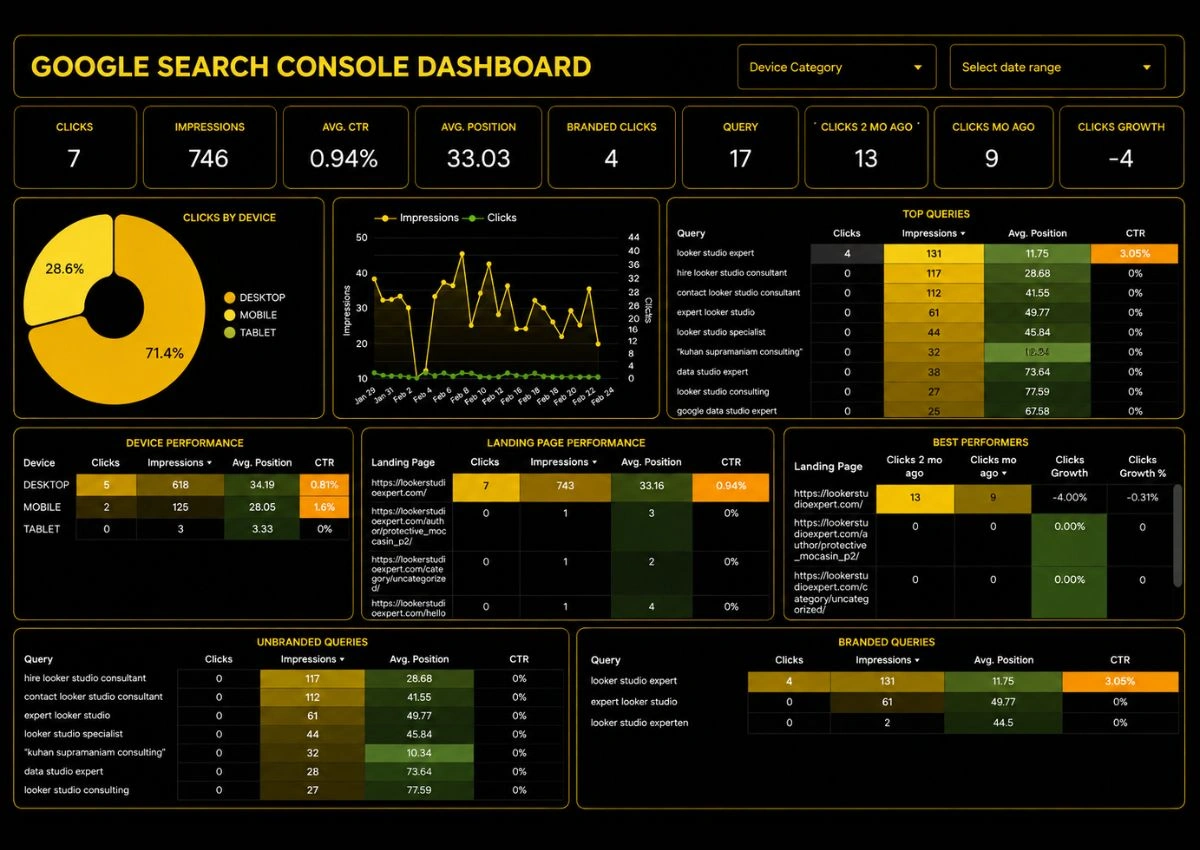Click the 44.5 Avg. Position cell in Branded Queries

1002,722
